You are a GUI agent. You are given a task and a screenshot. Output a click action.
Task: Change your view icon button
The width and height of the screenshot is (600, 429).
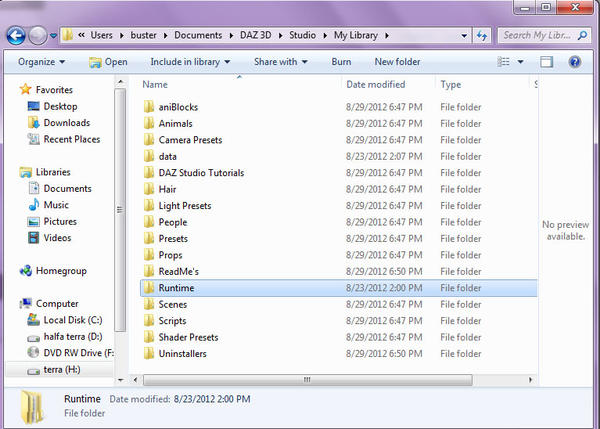[503, 62]
